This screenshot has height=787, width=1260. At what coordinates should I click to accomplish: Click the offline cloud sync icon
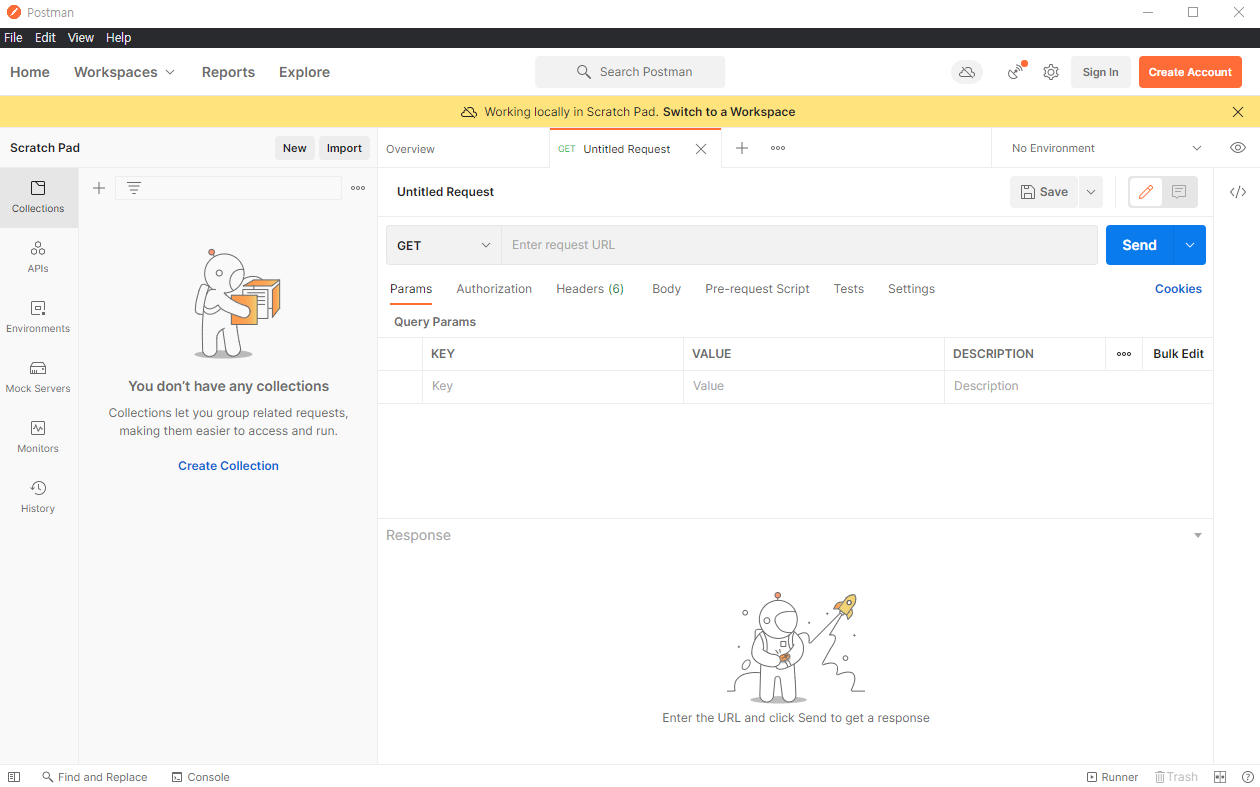[967, 72]
